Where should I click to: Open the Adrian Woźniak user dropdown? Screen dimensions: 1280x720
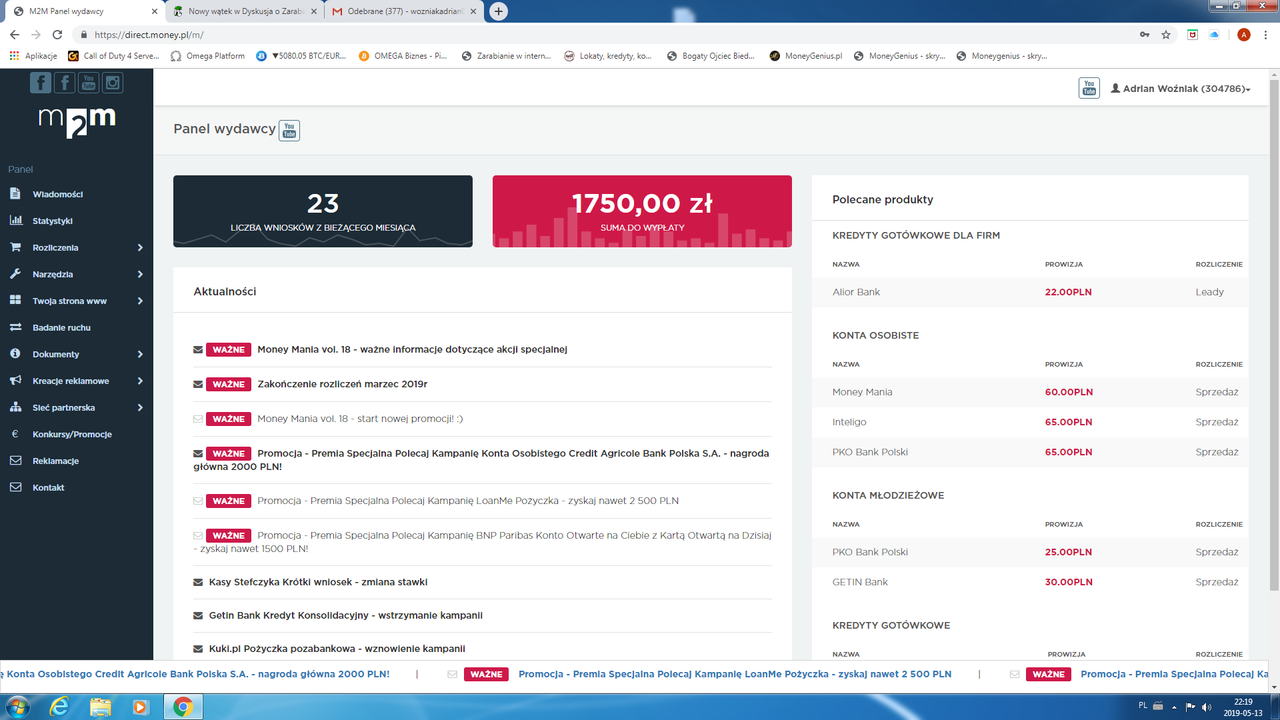point(1180,89)
